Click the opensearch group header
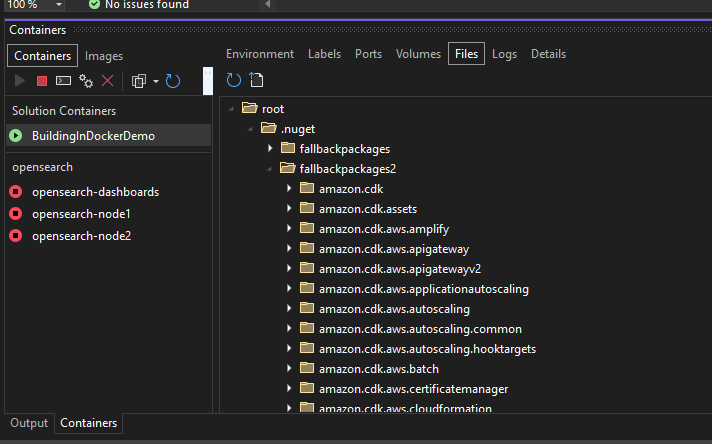The image size is (712, 444). click(x=42, y=167)
